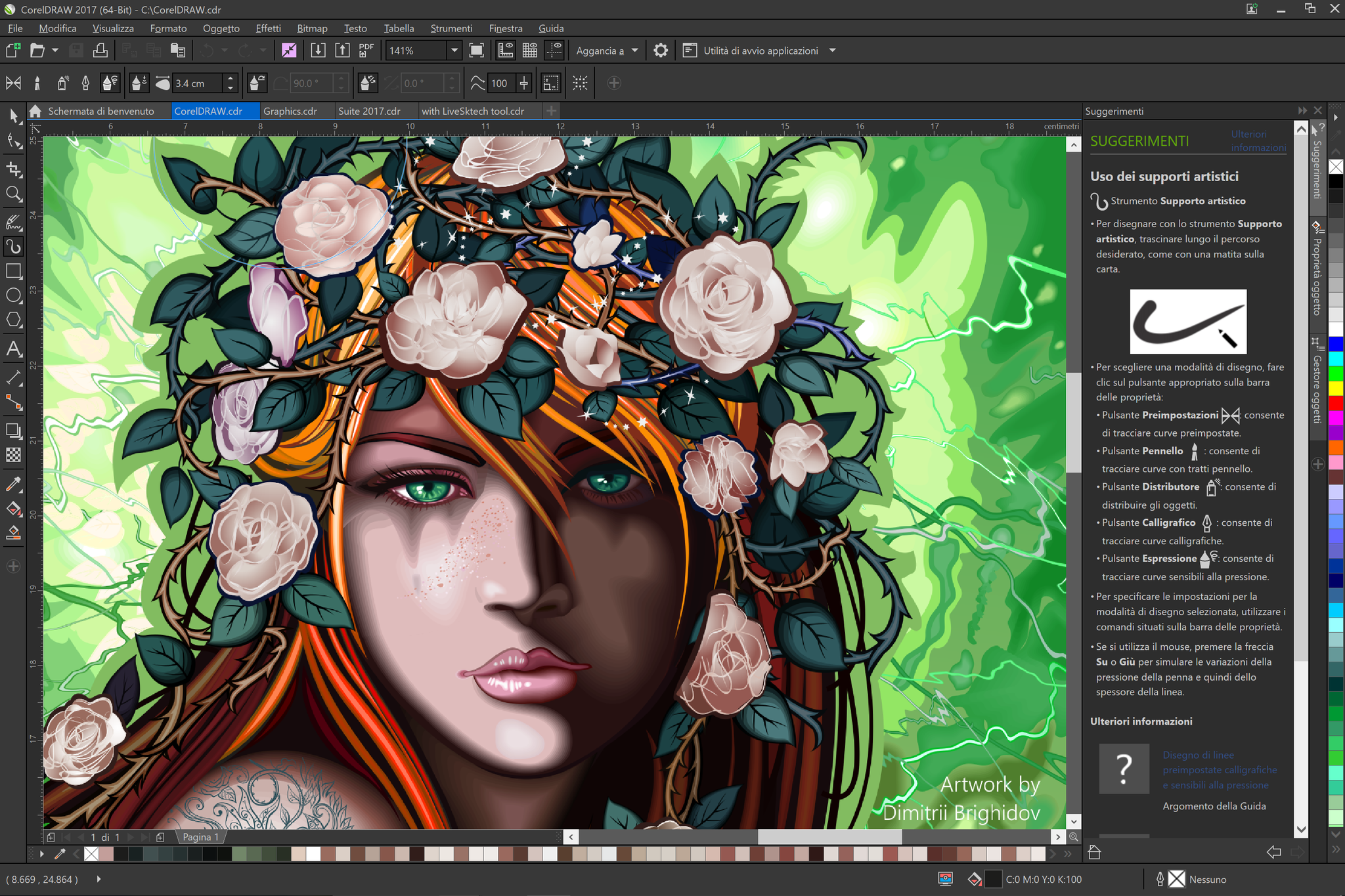Toggle show grid button
Image resolution: width=1345 pixels, height=896 pixels.
(529, 51)
